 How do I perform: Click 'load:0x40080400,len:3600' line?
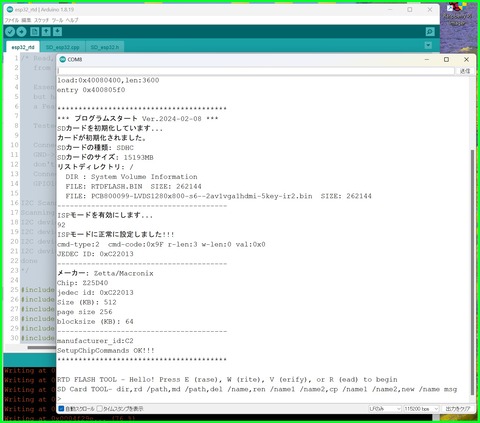(x=108, y=80)
